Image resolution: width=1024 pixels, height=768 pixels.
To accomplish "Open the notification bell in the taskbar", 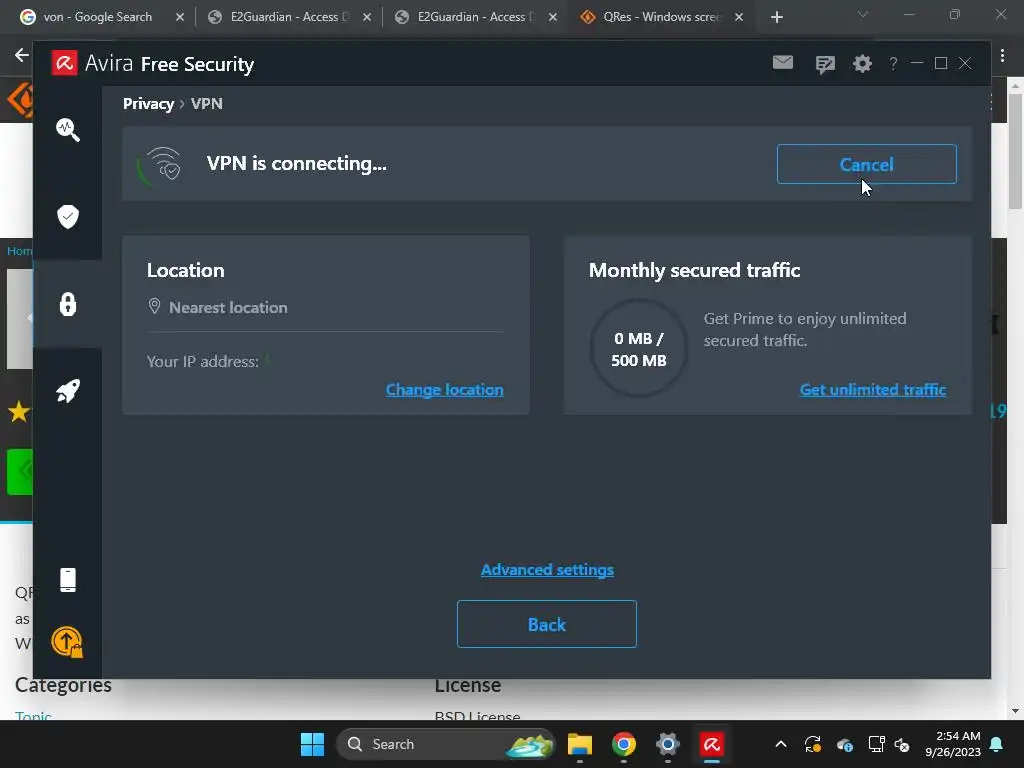I will click(x=997, y=744).
